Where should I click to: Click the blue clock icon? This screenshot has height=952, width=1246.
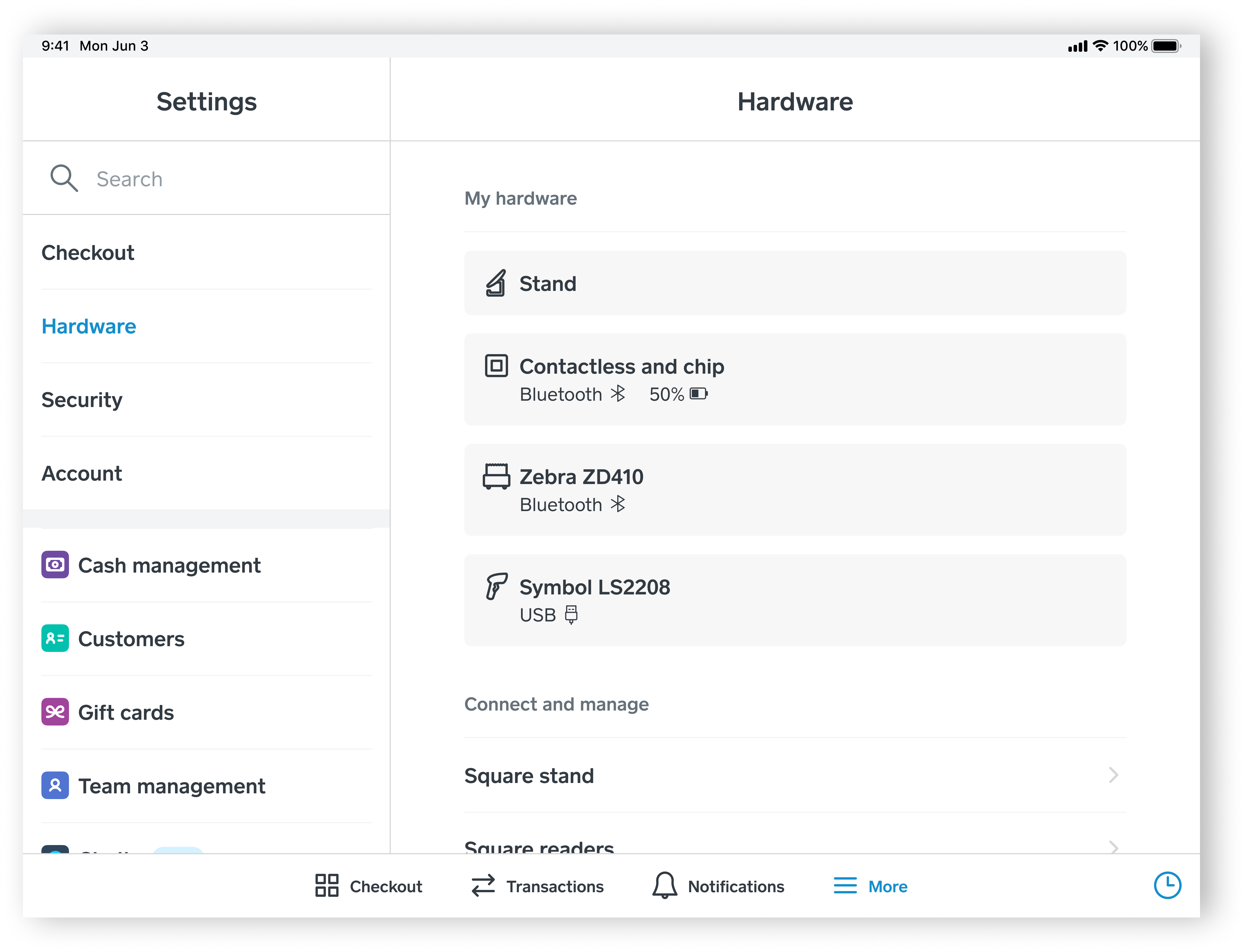1167,886
